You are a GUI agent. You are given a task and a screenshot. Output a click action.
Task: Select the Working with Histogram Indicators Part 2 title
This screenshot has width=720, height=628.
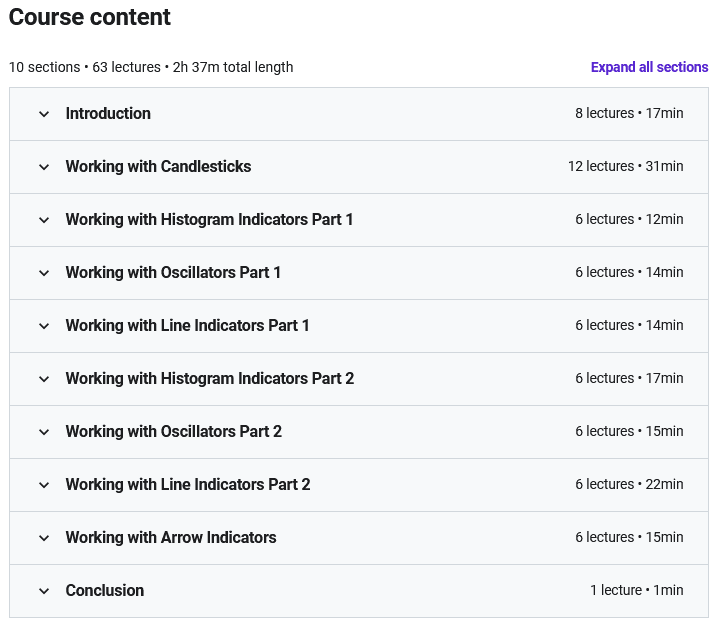[210, 379]
